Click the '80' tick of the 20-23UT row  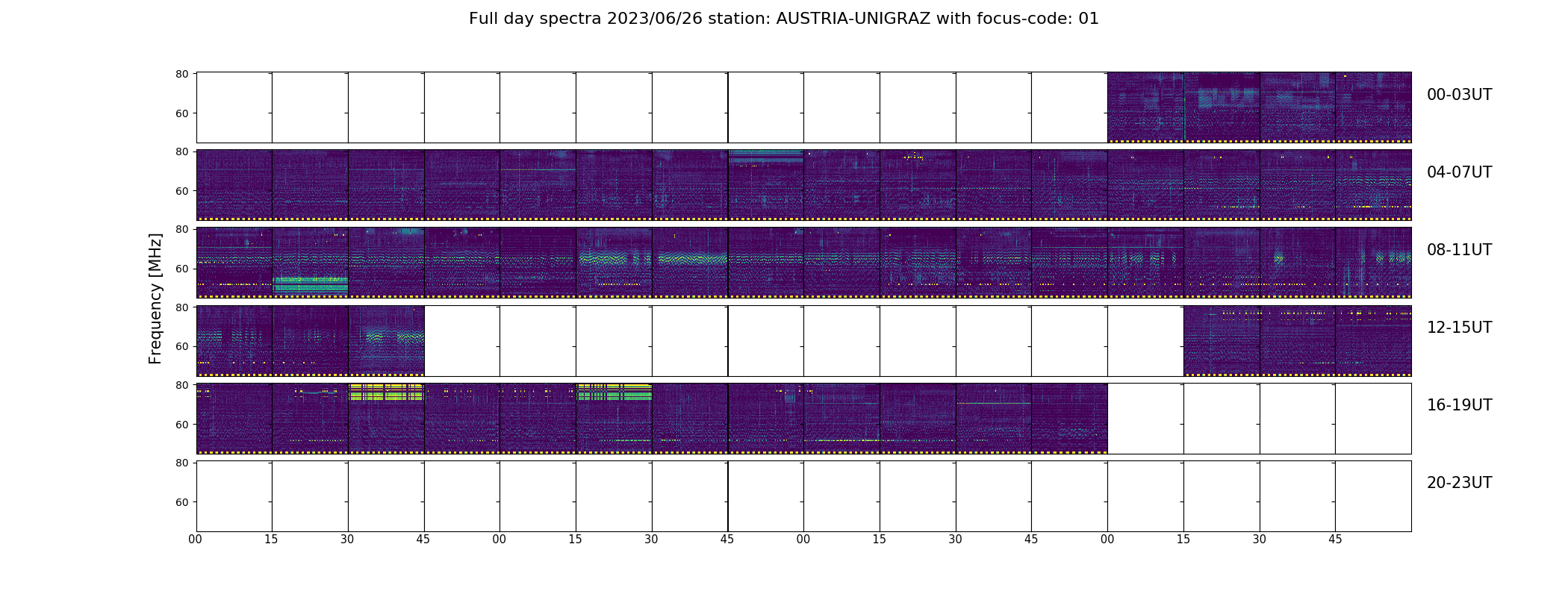point(181,463)
